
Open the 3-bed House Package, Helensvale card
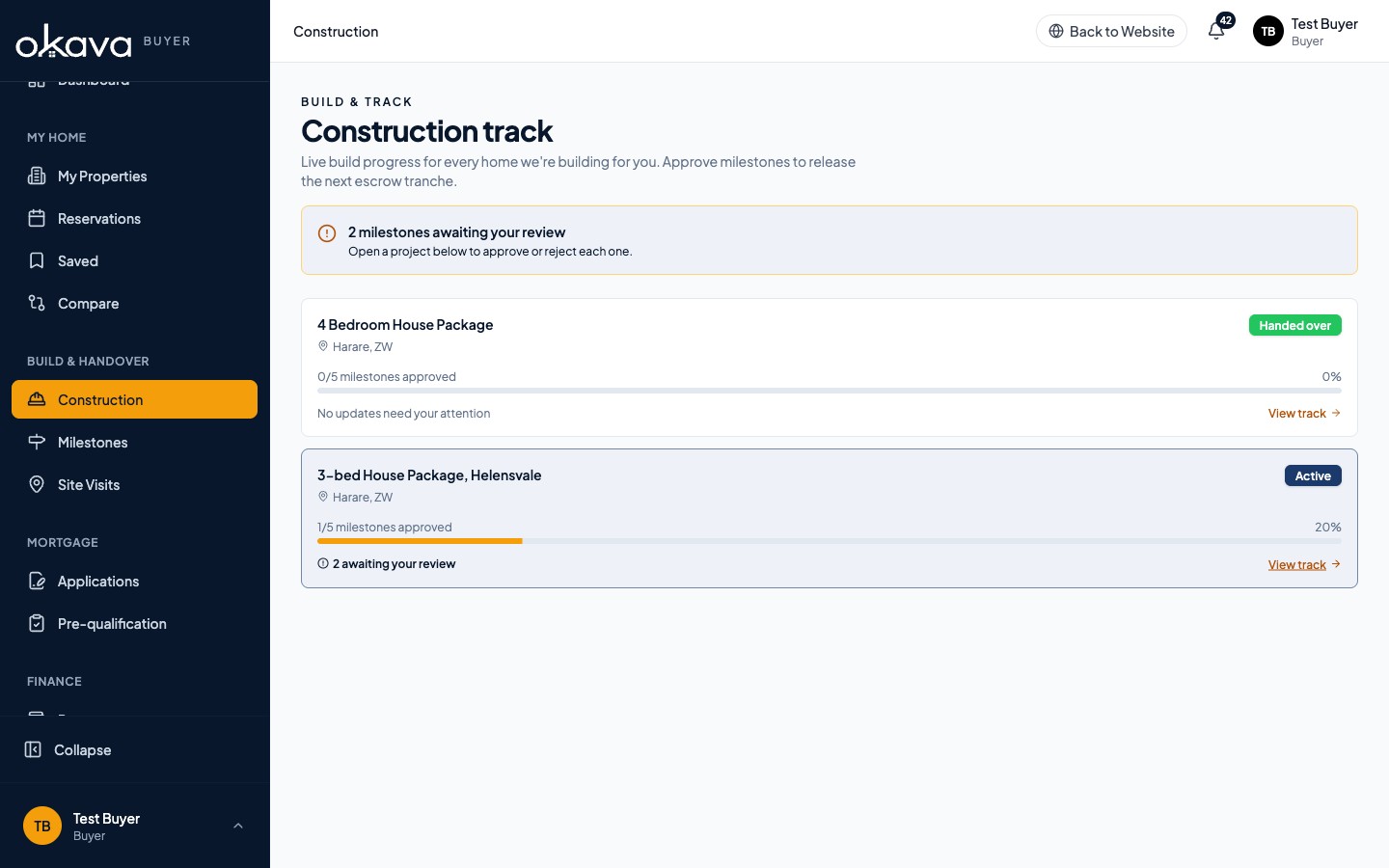(829, 518)
